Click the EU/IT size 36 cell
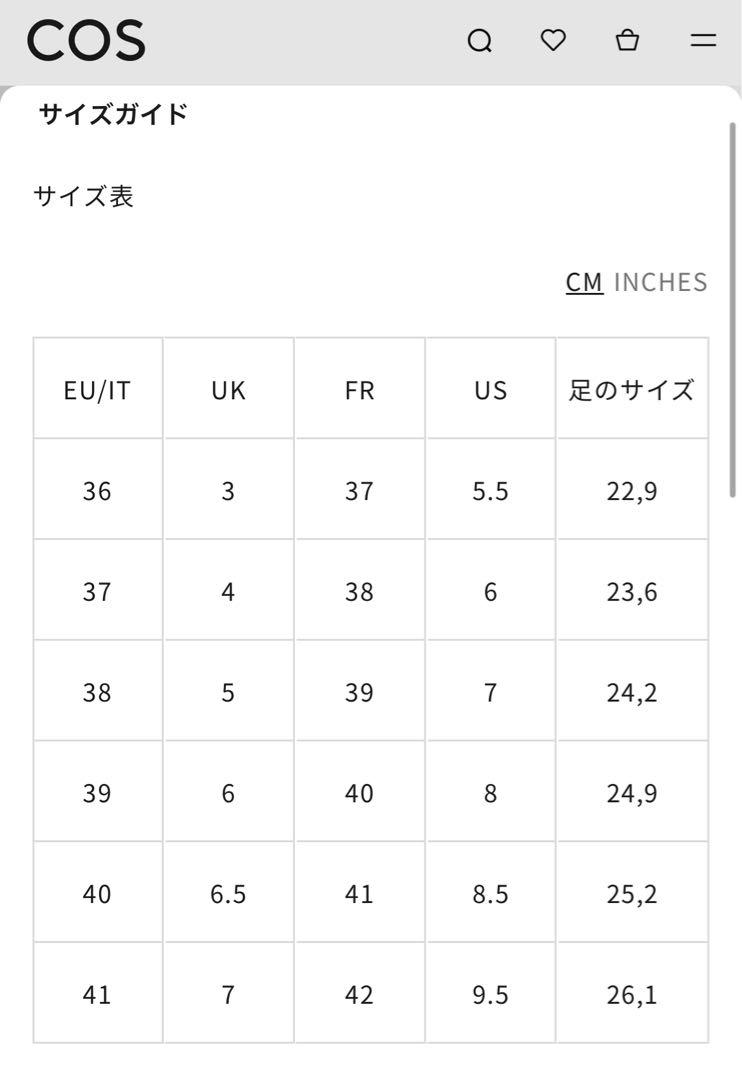Viewport: 742px width, 1080px height. [97, 490]
